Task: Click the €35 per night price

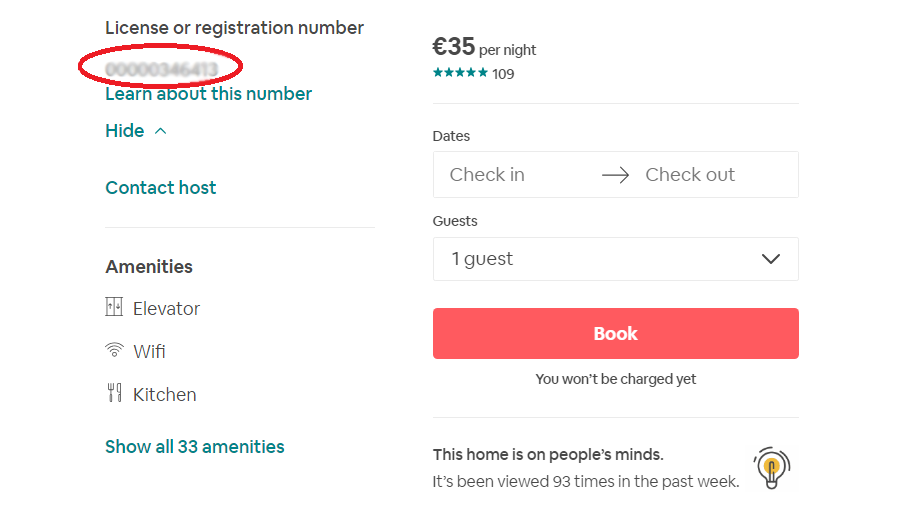Action: pos(484,48)
